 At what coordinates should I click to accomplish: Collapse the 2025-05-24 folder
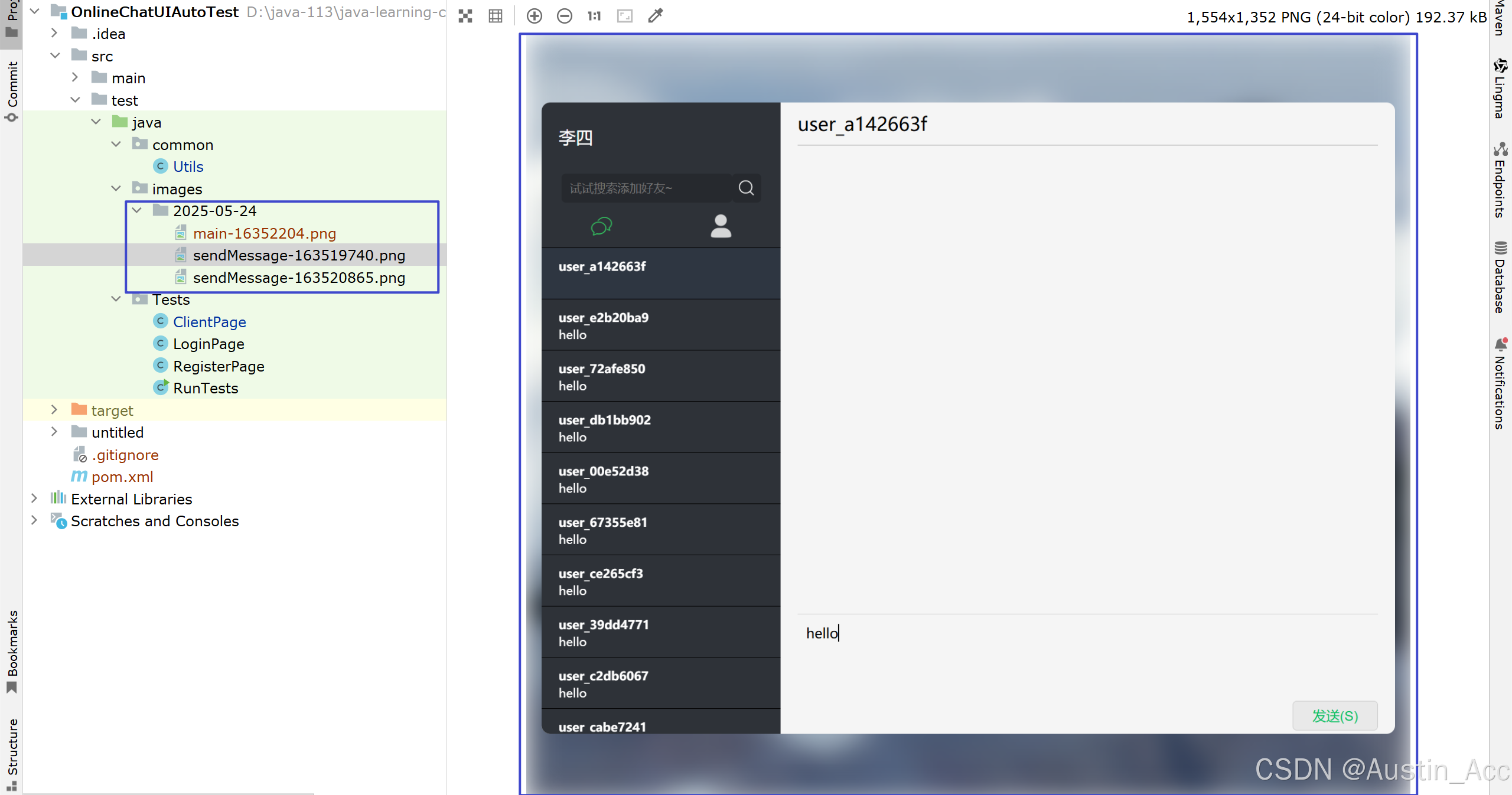137,211
